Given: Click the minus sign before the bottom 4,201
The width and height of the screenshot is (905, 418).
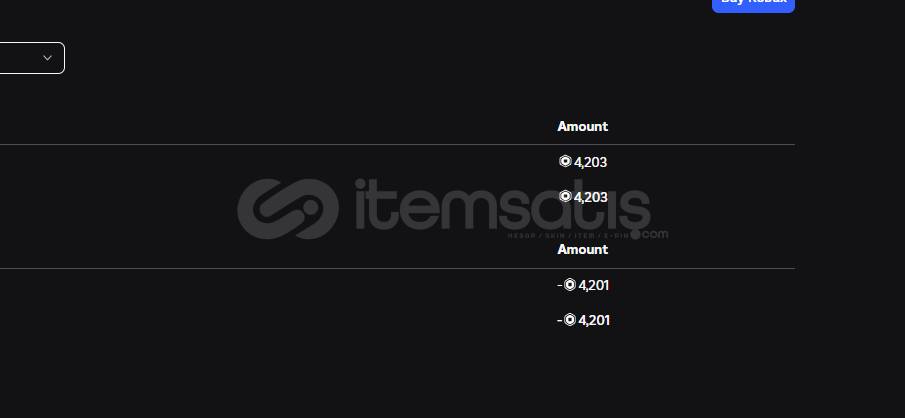Looking at the screenshot, I should tap(560, 320).
